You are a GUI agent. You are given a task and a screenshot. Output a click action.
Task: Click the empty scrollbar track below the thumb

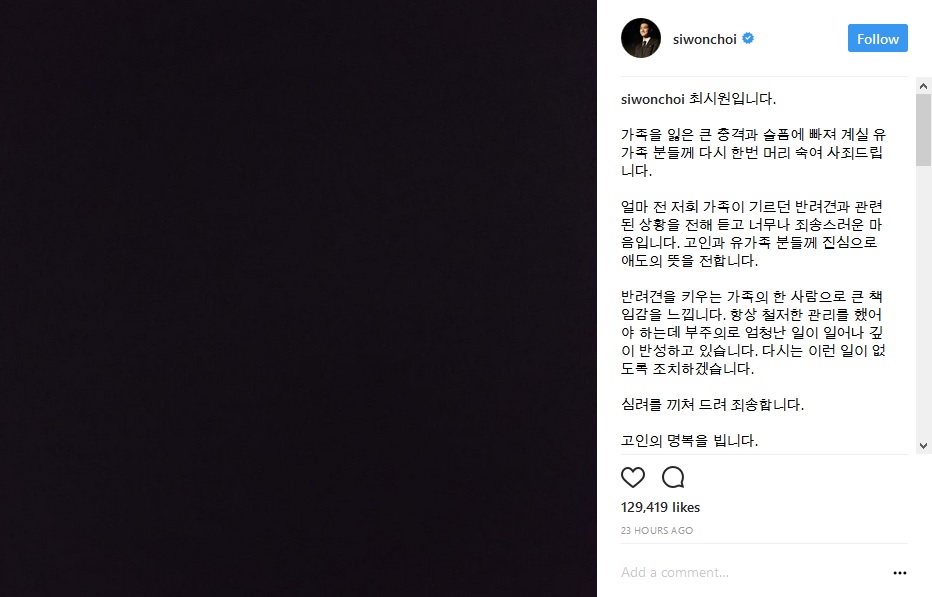click(923, 302)
